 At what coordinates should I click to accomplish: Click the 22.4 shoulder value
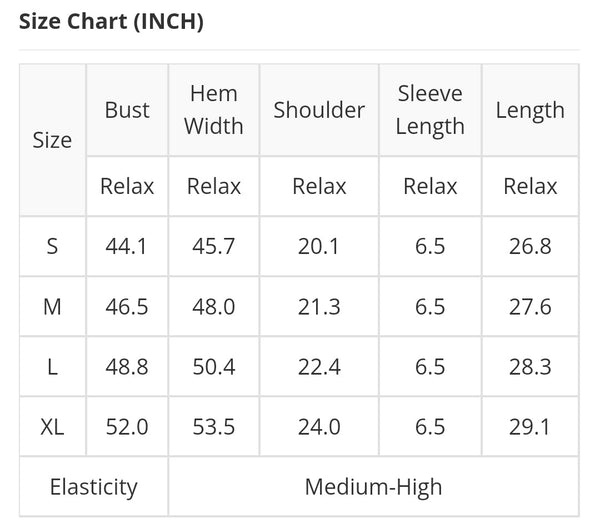[319, 367]
